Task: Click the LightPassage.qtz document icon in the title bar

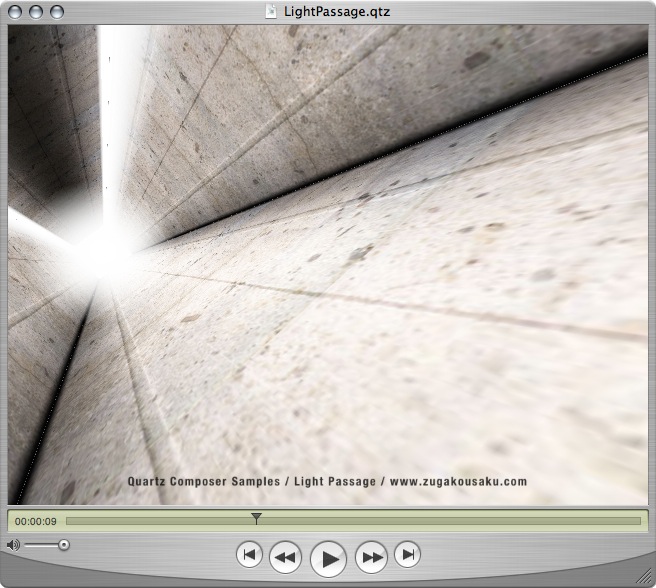Action: tap(271, 11)
